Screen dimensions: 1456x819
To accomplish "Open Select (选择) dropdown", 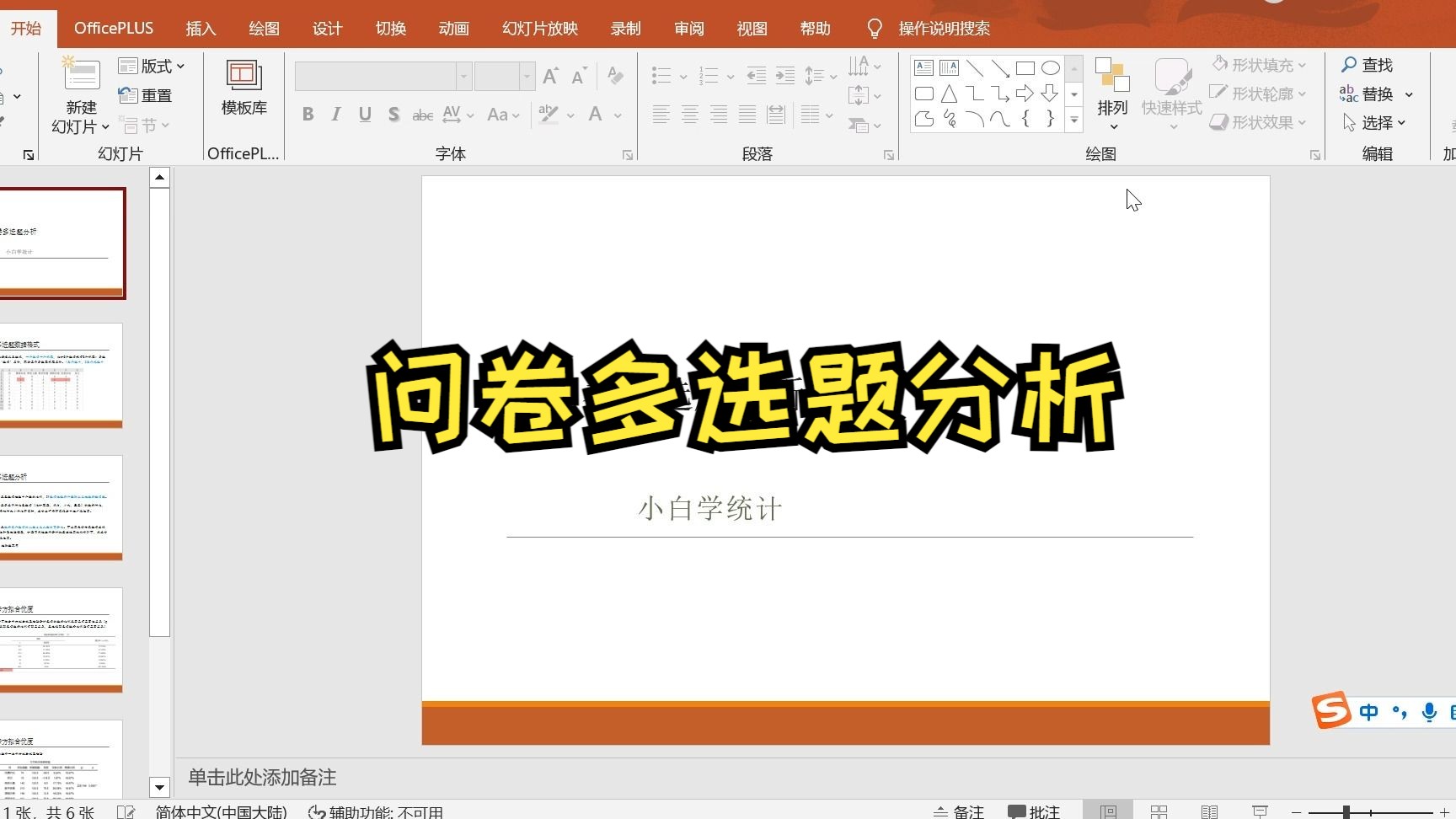I will coord(1373,122).
